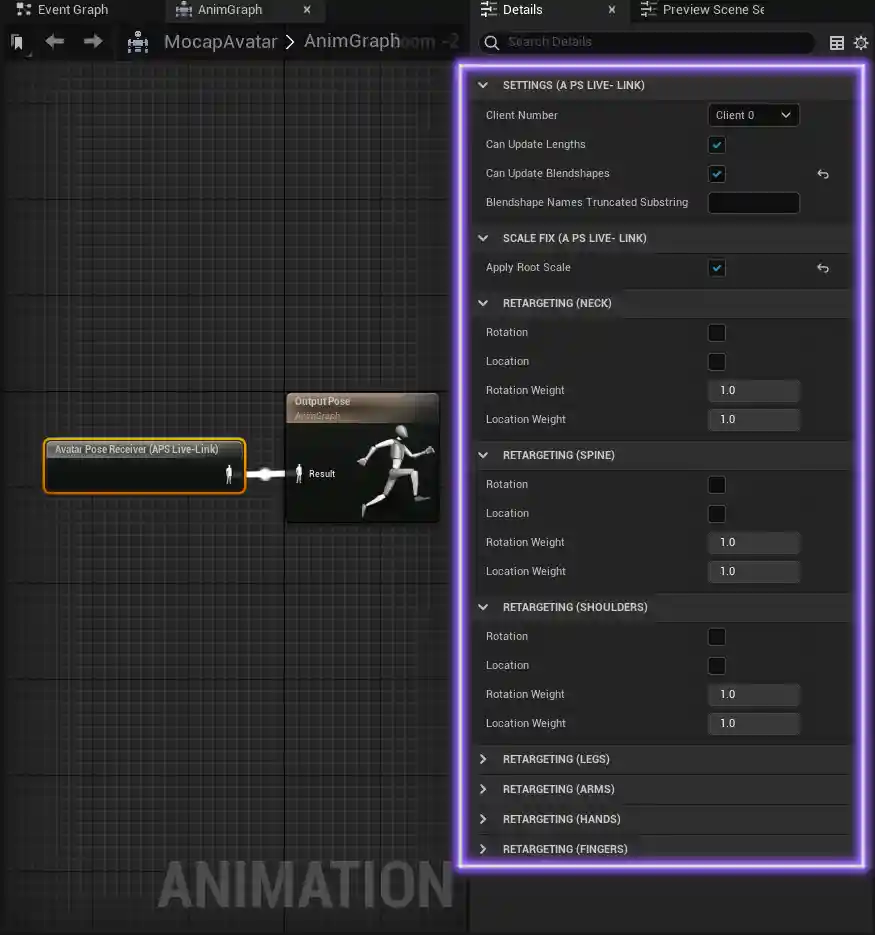Screen dimensions: 875x935
Task: Click MocapAvatar in the breadcrumb
Action: pos(221,42)
